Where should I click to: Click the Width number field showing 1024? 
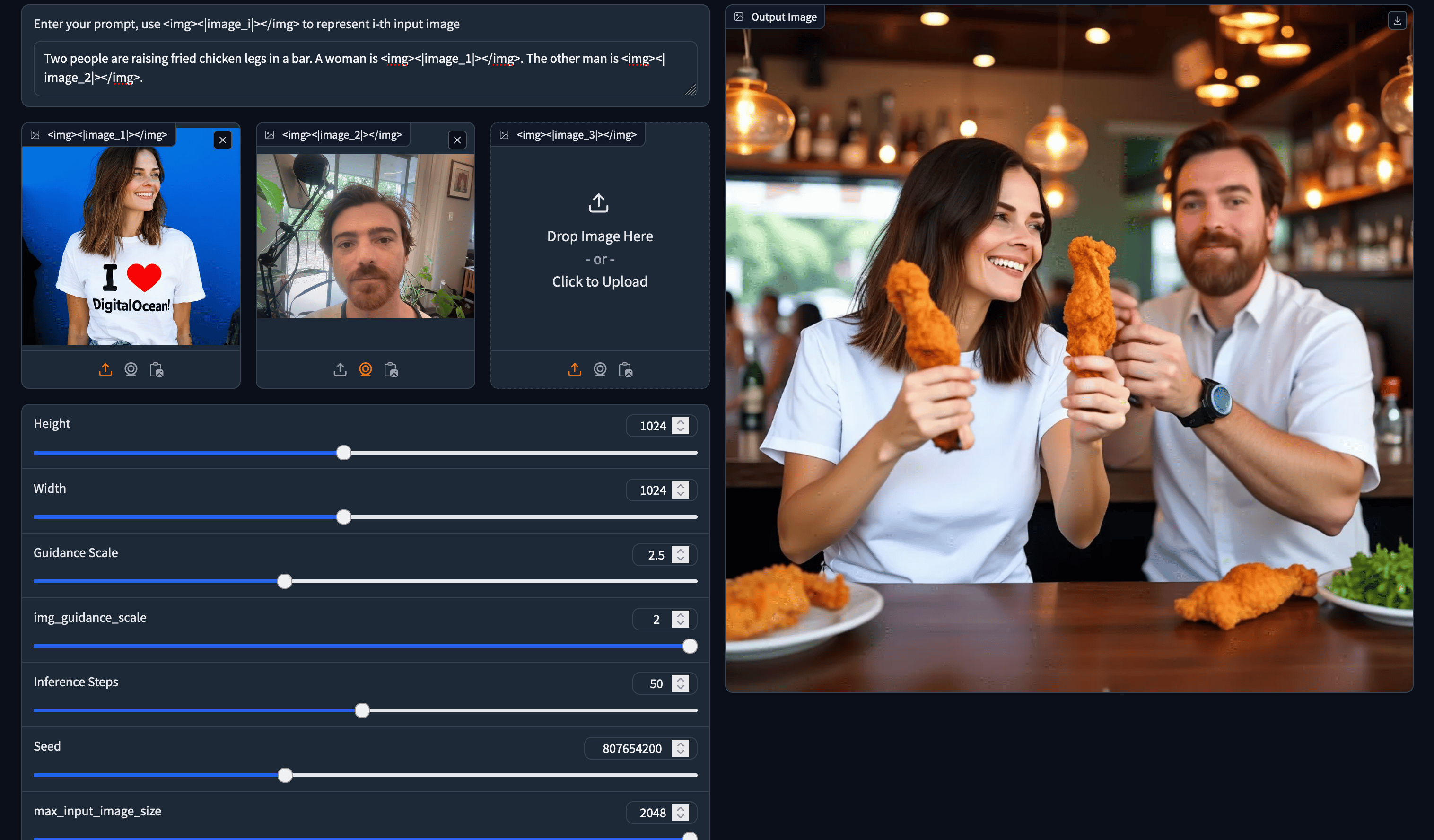point(661,490)
